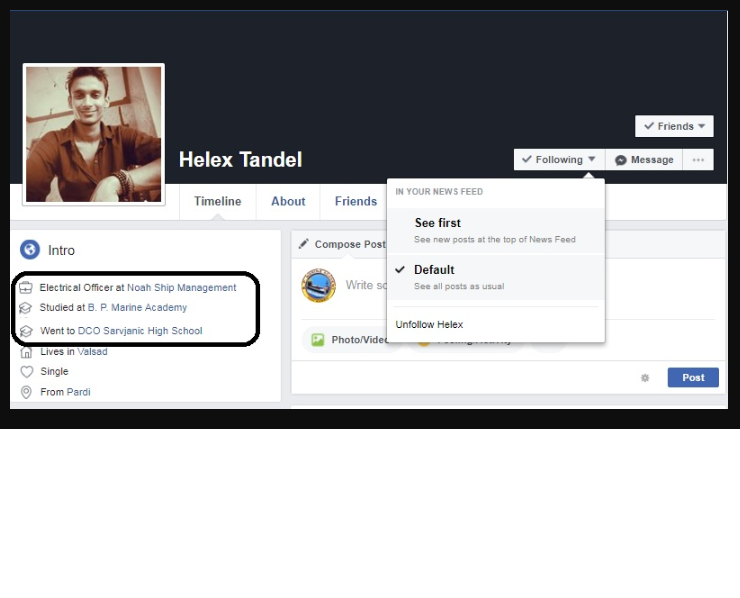Screen dimensions: 740x598
Task: Click the Intro heading text
Action: tap(61, 250)
